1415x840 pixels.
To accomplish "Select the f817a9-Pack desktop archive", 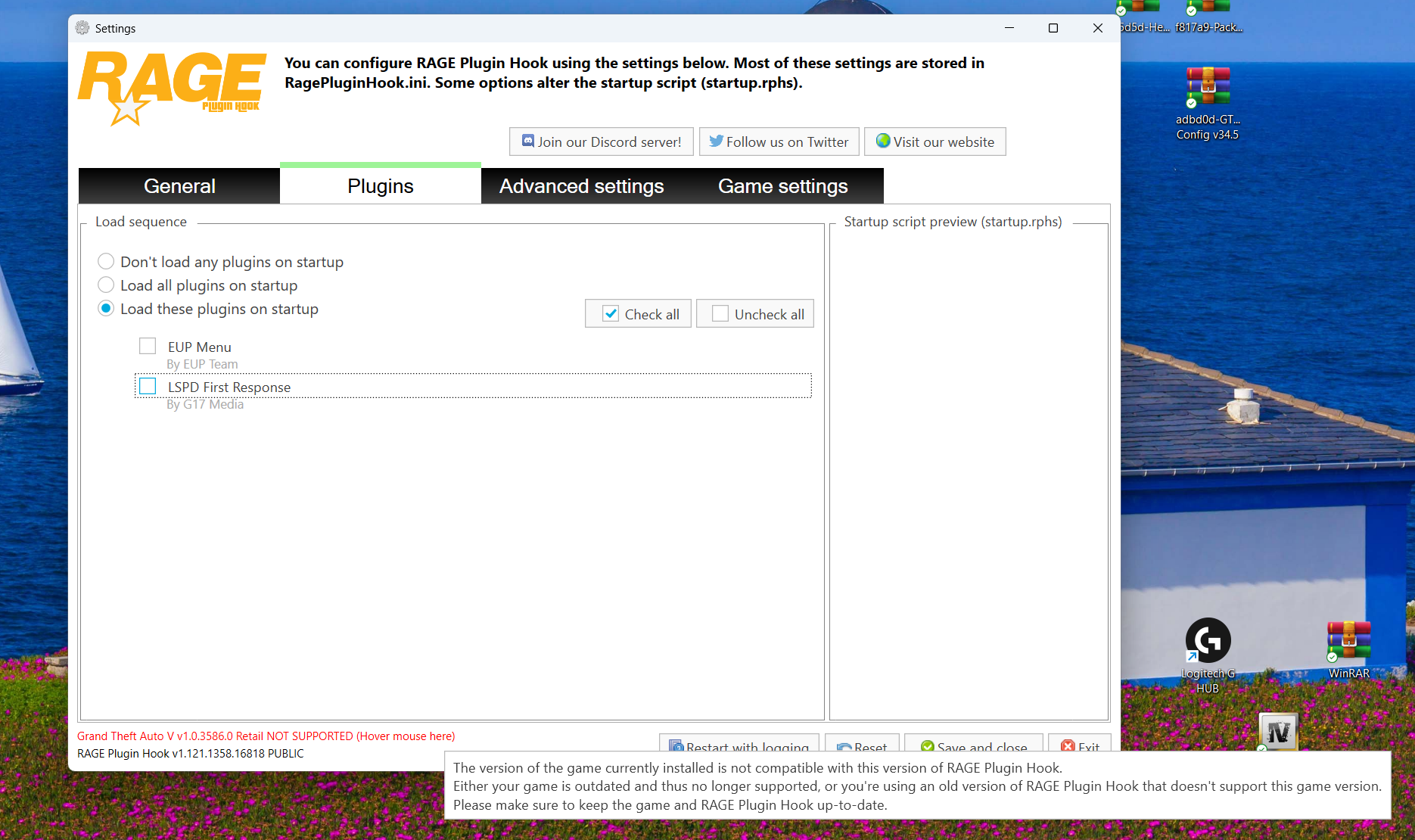I will tap(1208, 17).
